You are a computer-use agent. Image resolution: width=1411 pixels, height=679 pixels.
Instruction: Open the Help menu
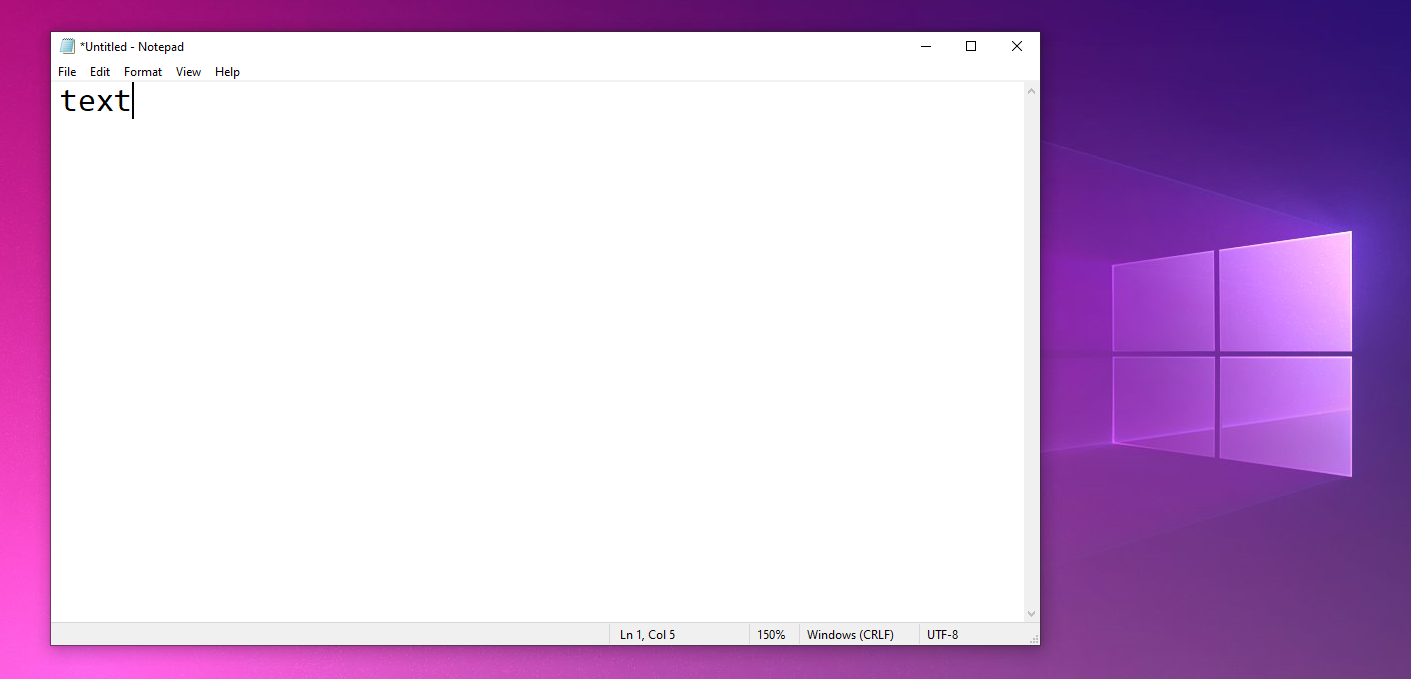click(227, 72)
